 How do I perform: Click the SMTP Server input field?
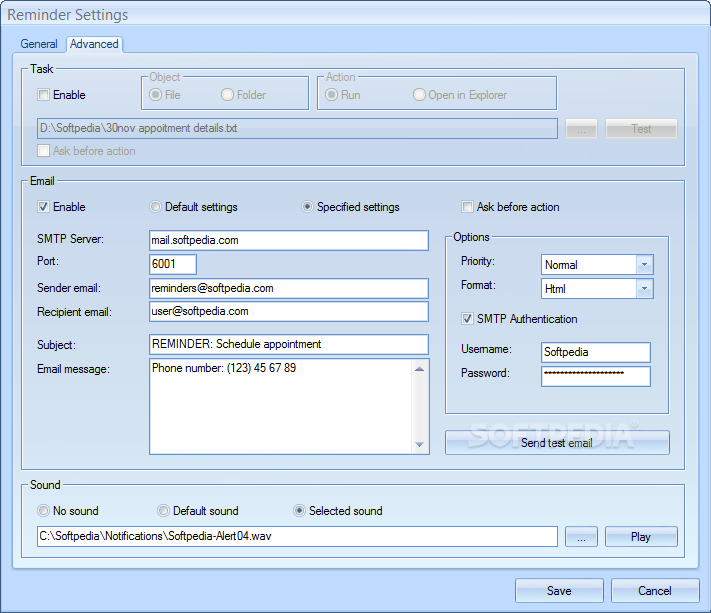(x=289, y=240)
